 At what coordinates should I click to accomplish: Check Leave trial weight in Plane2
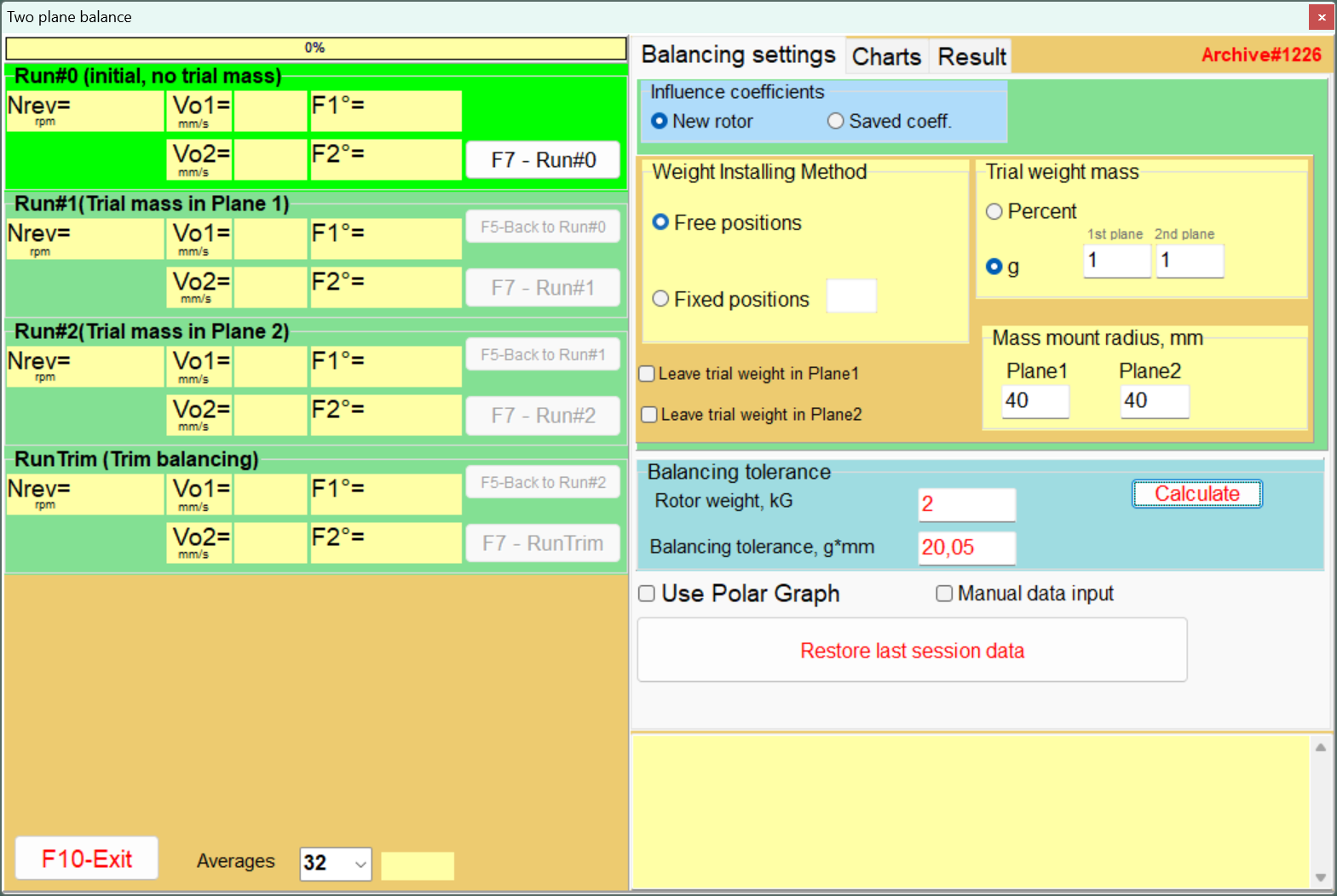point(649,415)
